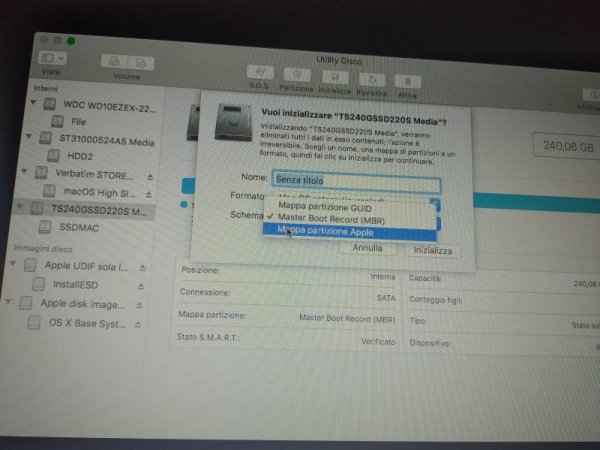
Task: Click the Interni section header
Action: click(x=46, y=88)
